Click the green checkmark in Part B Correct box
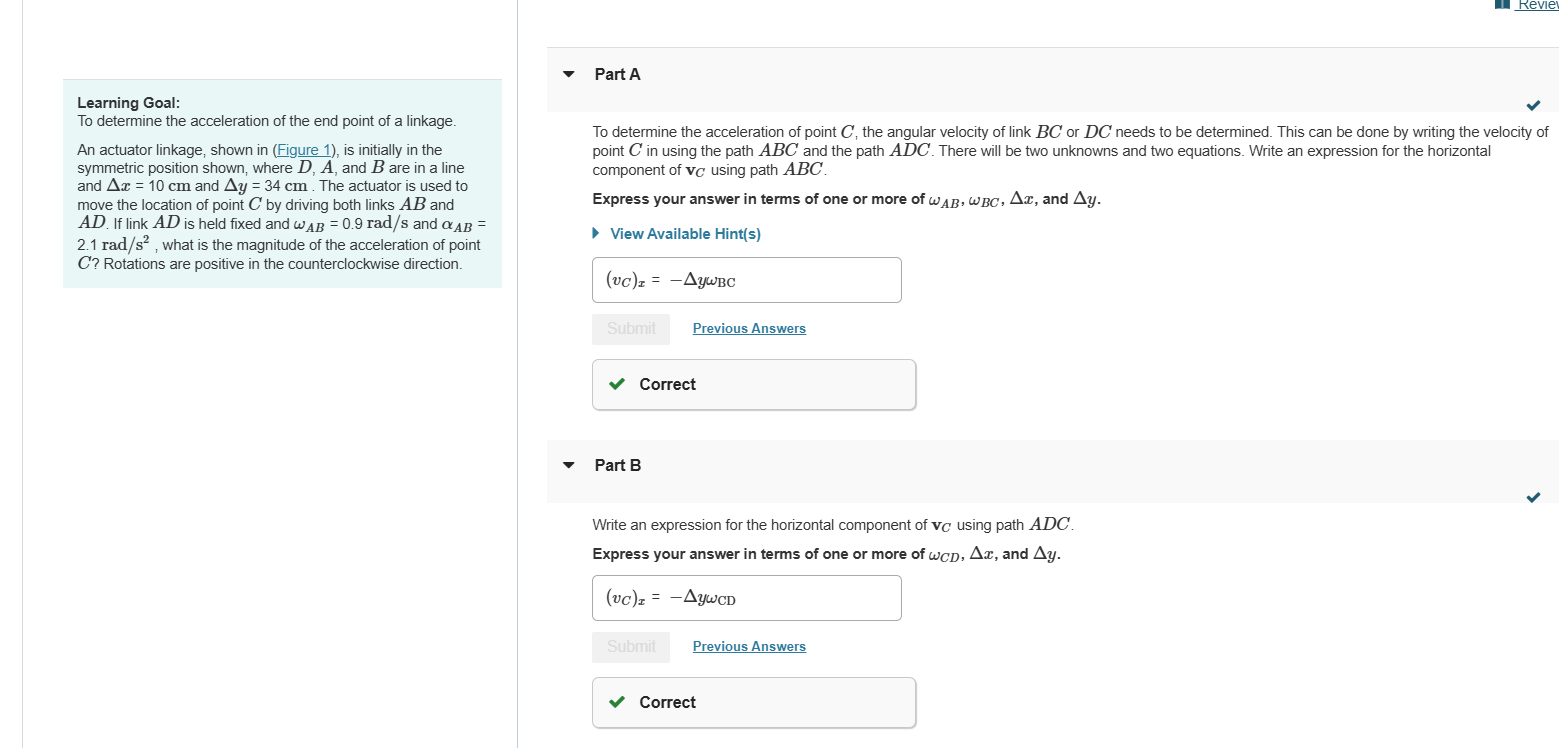This screenshot has height=748, width=1559. 617,702
